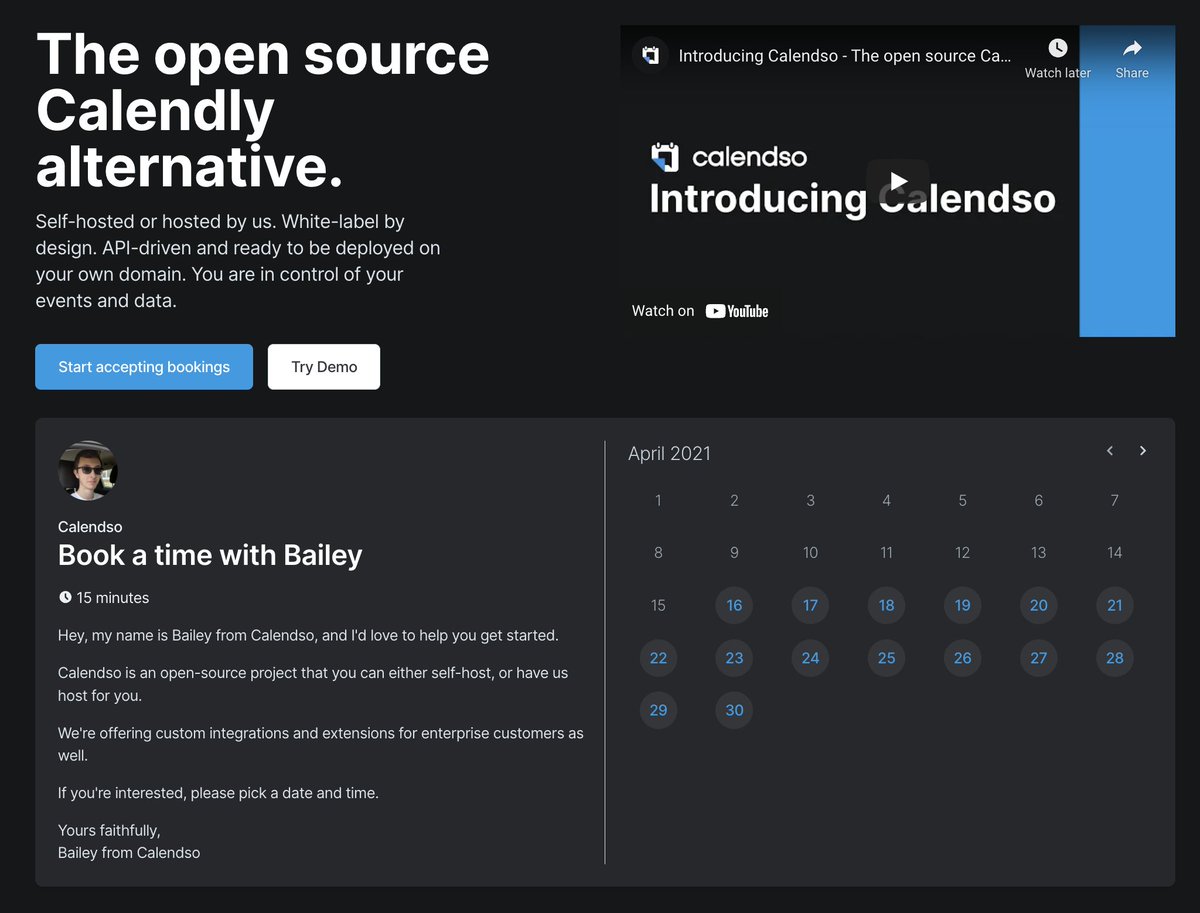Select April 21 on the calendar
The width and height of the screenshot is (1200, 913).
[x=1115, y=605]
